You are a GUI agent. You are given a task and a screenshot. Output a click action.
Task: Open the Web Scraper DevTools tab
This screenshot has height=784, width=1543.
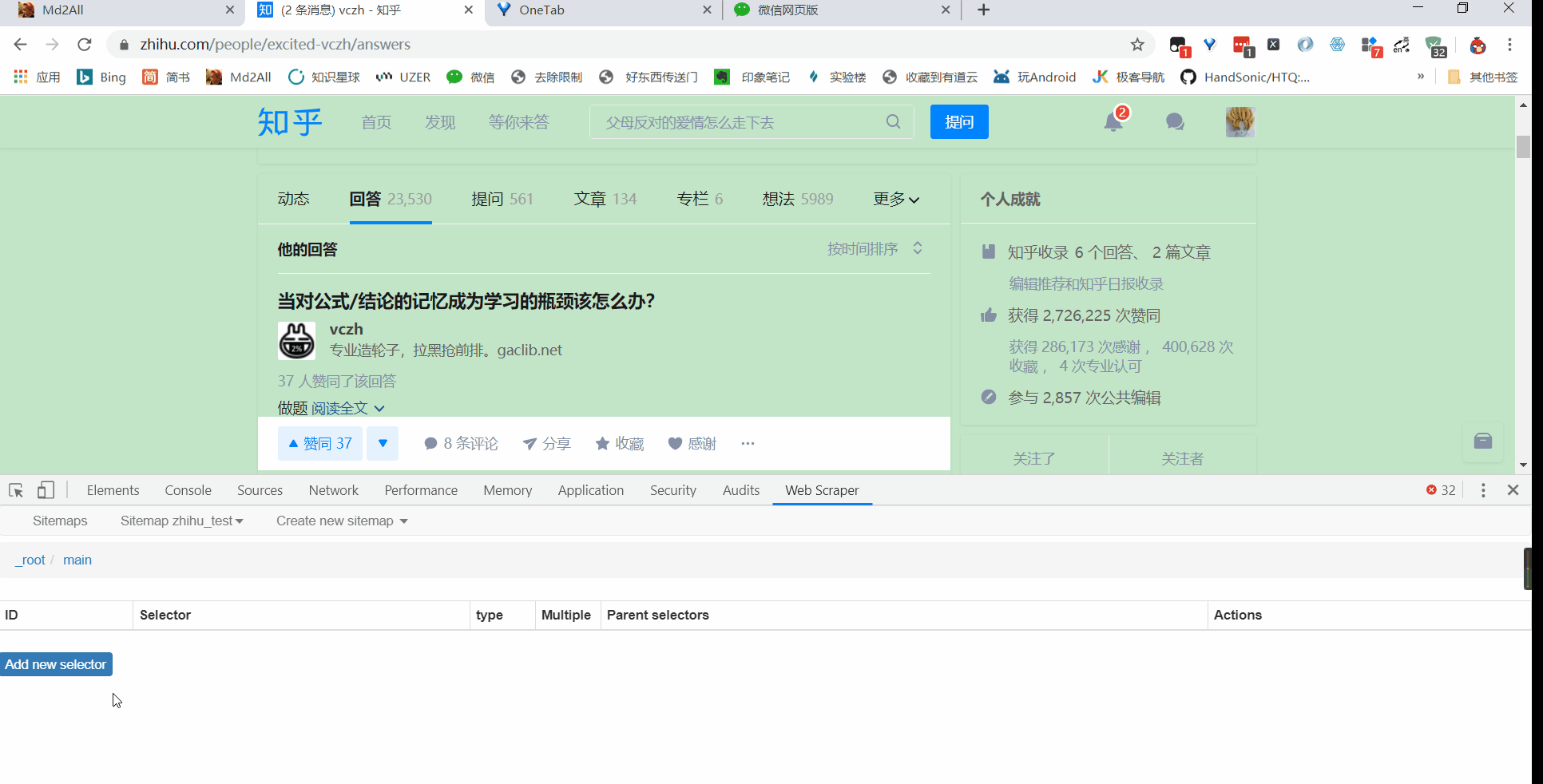(x=822, y=490)
